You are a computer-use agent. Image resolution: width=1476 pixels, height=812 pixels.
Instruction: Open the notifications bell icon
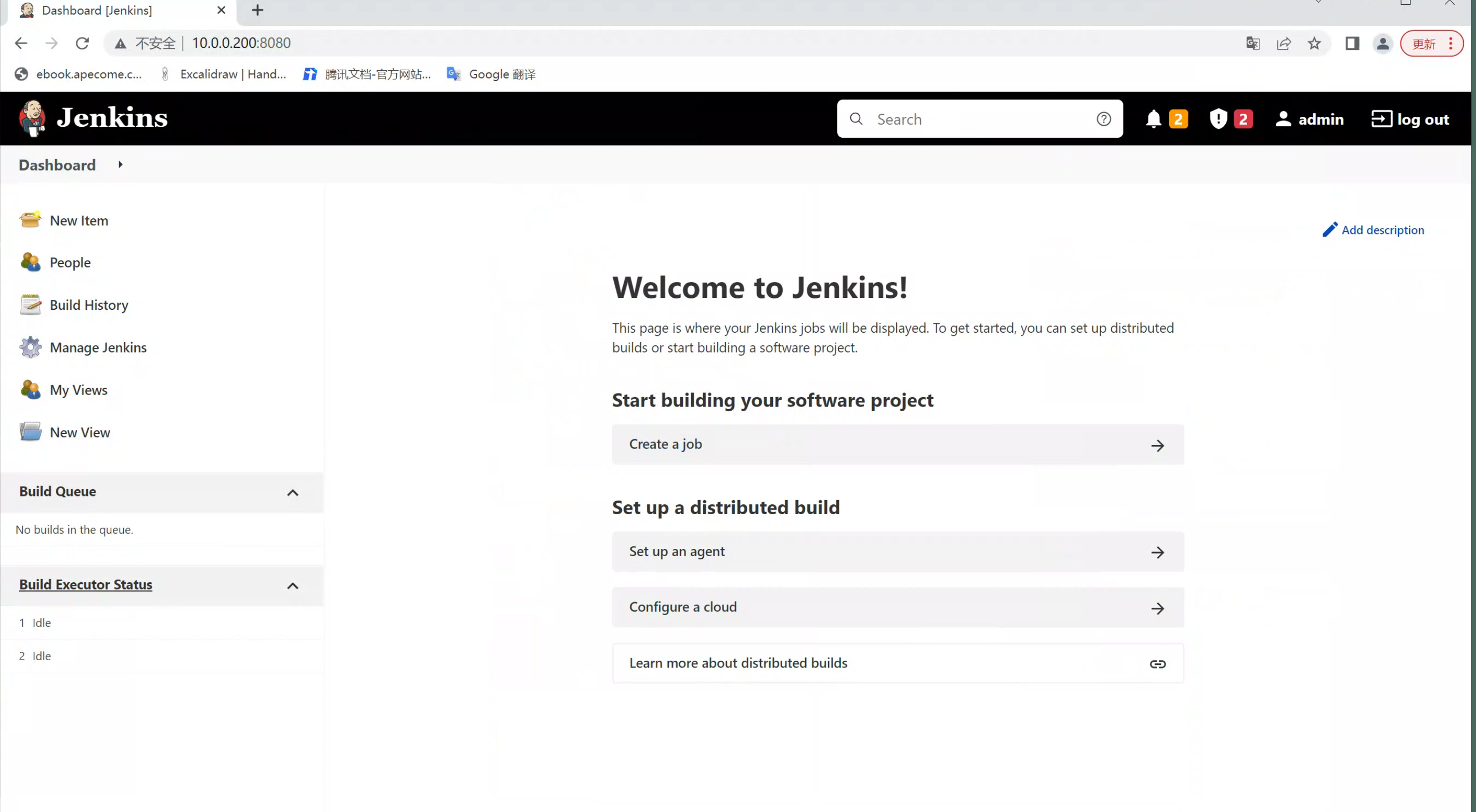click(x=1154, y=119)
